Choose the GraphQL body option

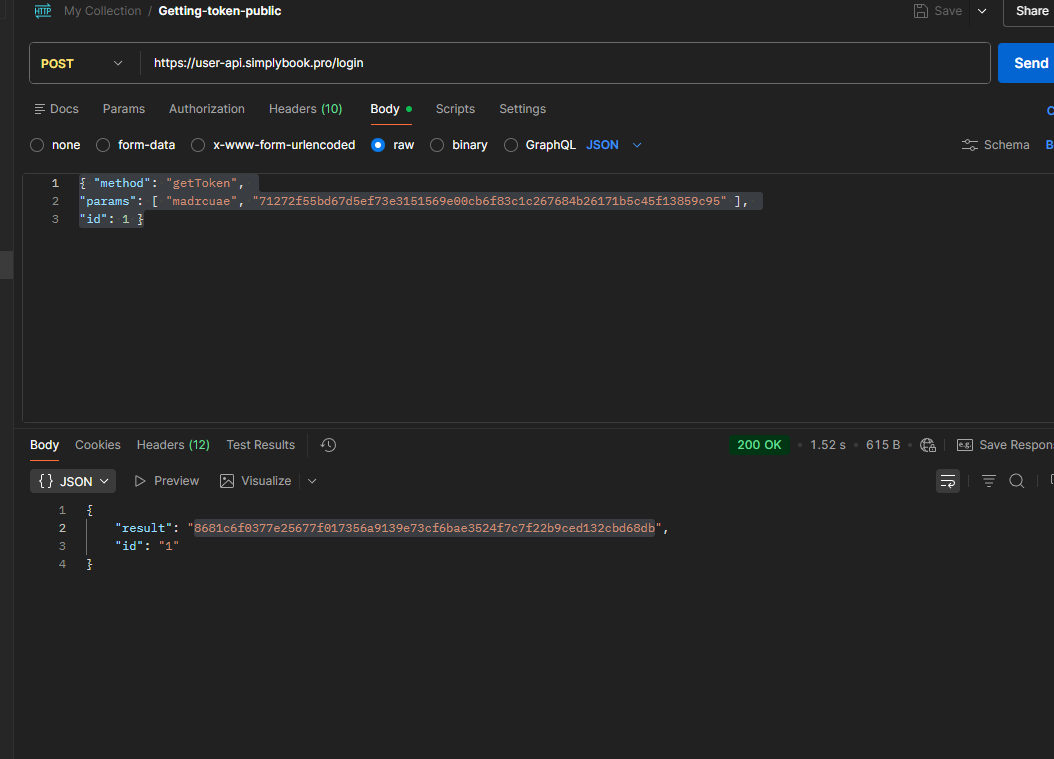[x=511, y=145]
